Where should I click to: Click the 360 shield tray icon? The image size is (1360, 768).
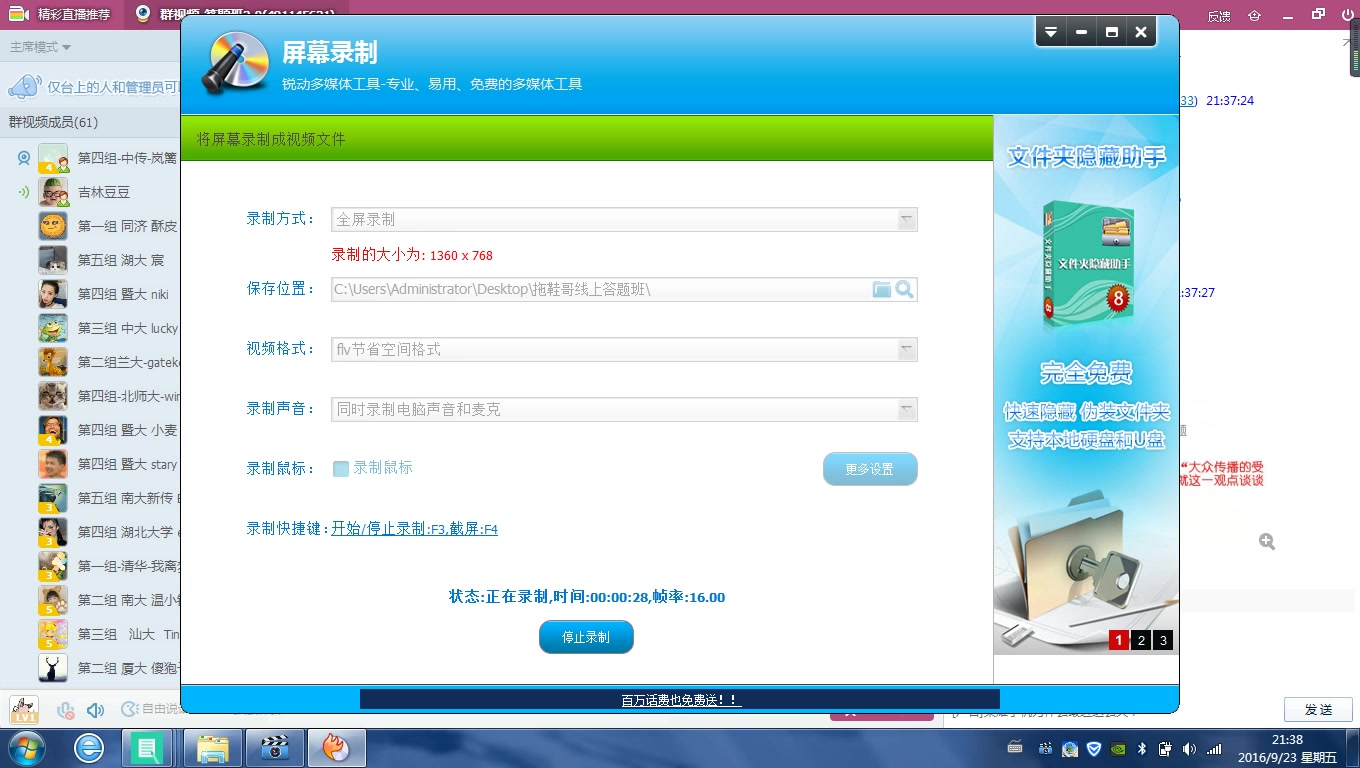click(1093, 748)
